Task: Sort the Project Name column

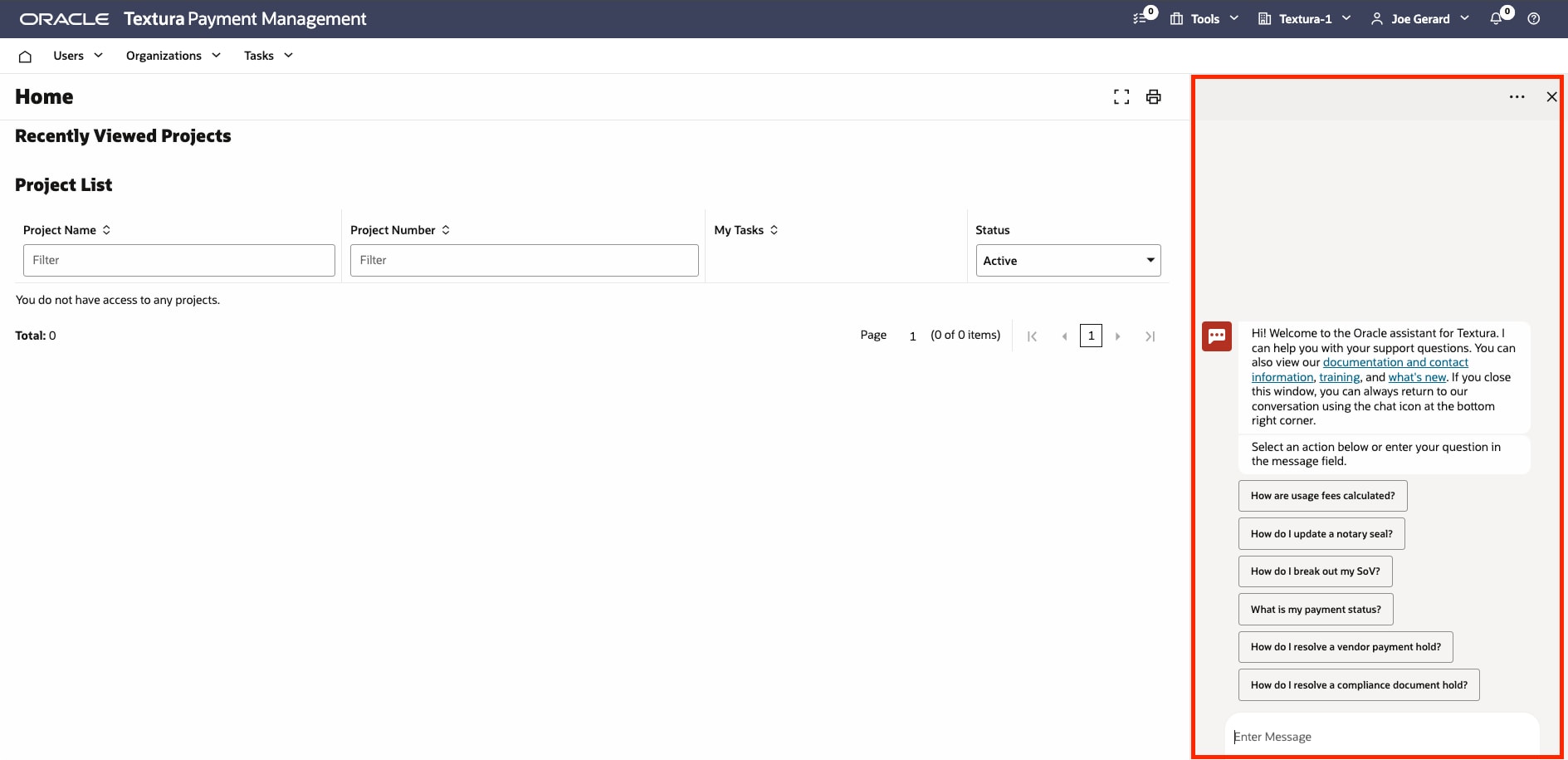Action: pyautogui.click(x=106, y=230)
